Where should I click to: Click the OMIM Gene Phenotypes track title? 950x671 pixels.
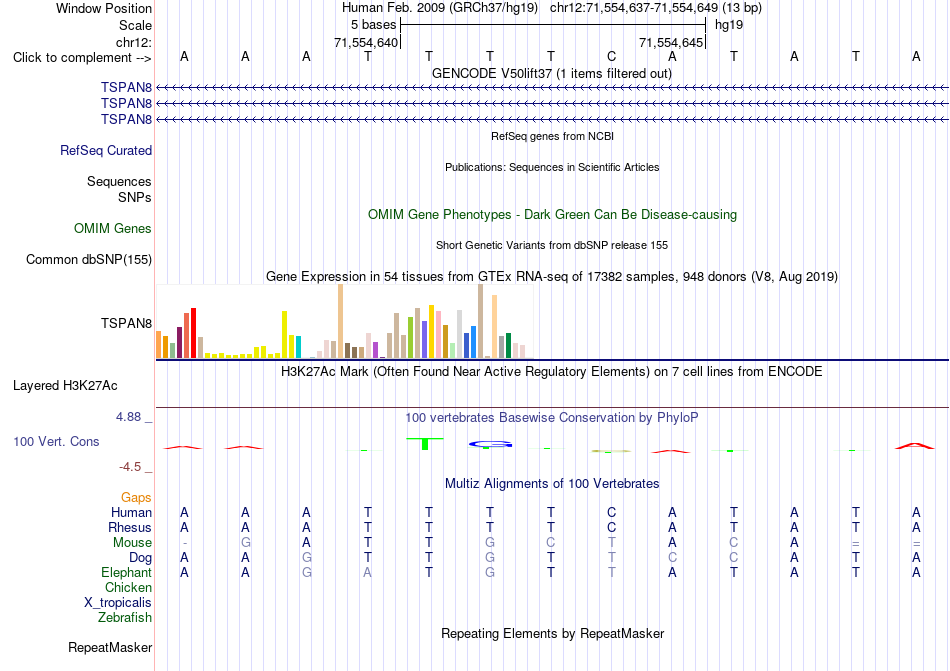click(553, 214)
